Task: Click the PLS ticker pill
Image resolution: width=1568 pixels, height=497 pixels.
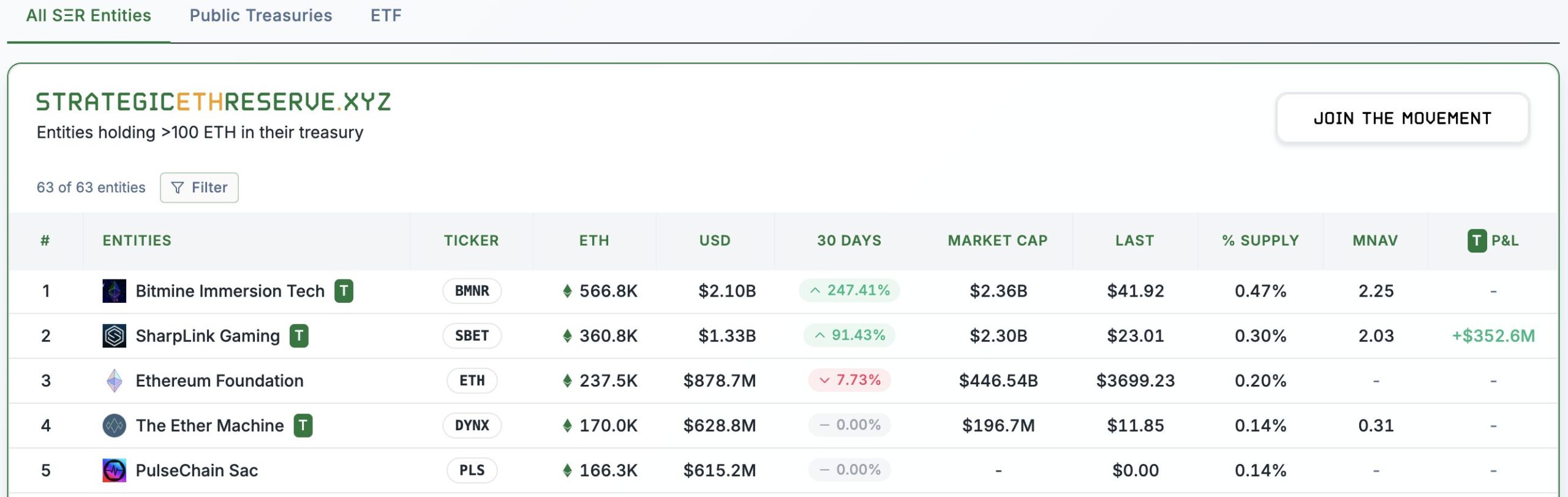Action: tap(472, 471)
